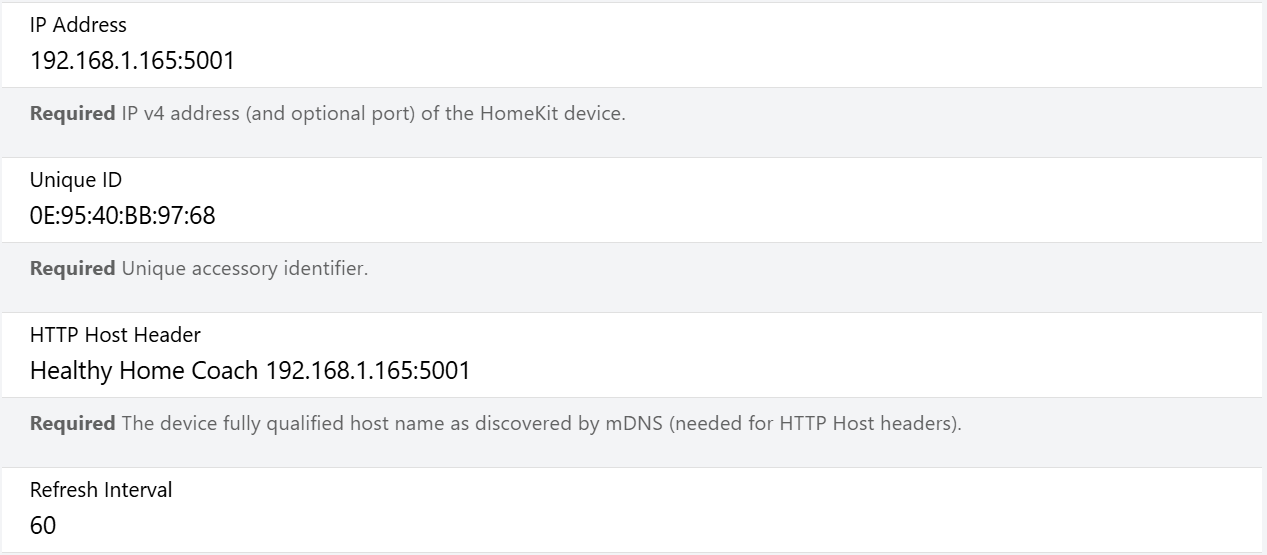1267x555 pixels.
Task: Click the "HTTP Host Header" field label
Action: pyautogui.click(x=115, y=335)
